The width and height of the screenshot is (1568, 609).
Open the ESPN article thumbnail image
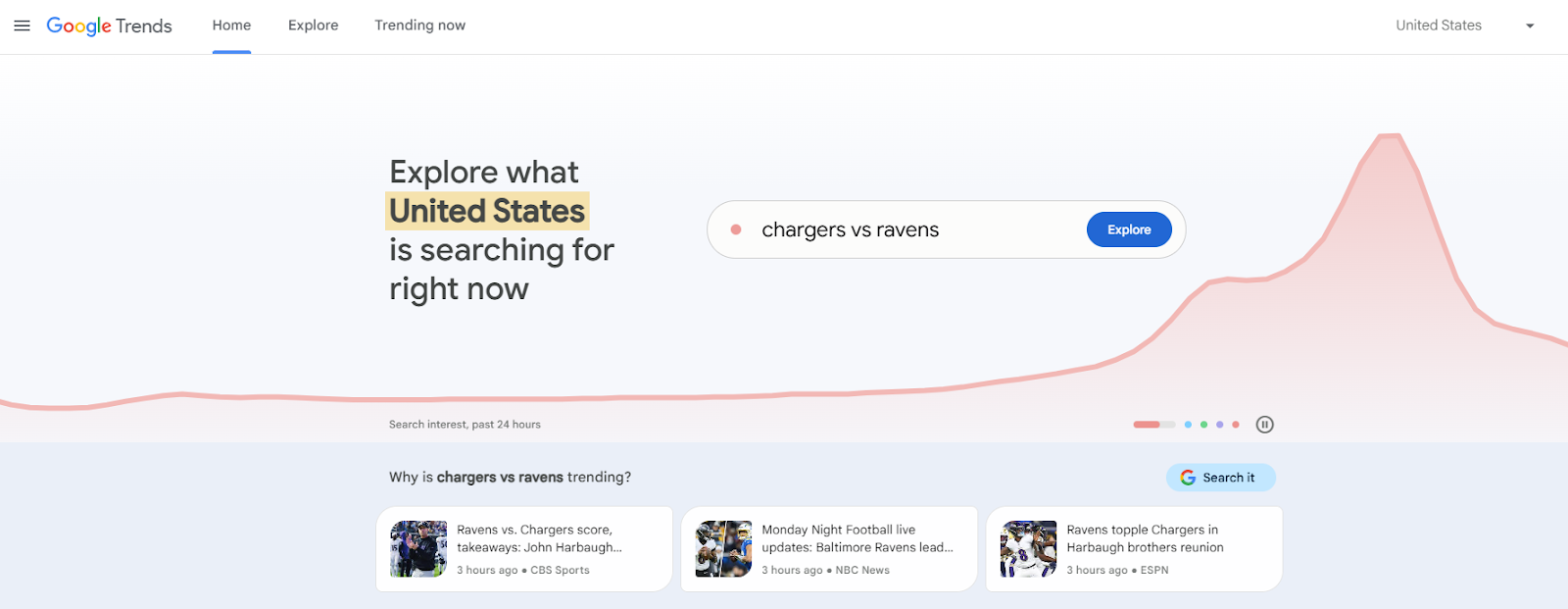pos(1027,548)
